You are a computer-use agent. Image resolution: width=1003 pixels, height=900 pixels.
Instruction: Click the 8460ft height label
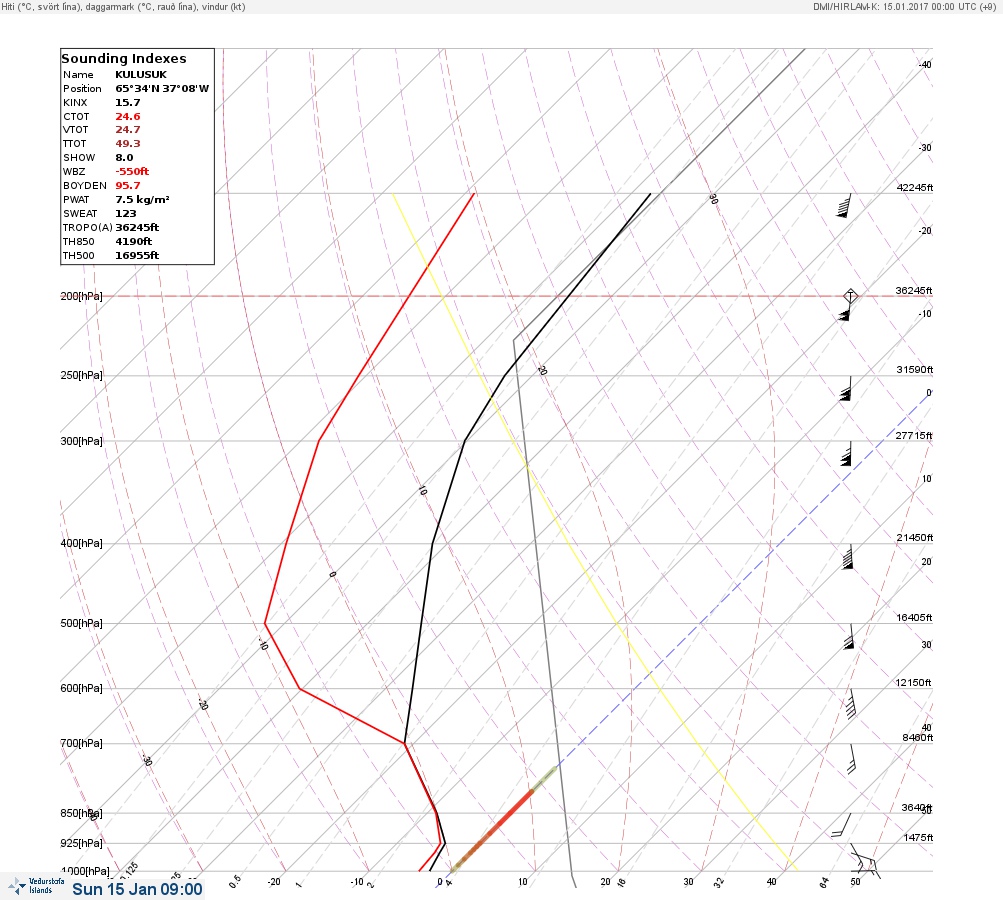click(917, 738)
